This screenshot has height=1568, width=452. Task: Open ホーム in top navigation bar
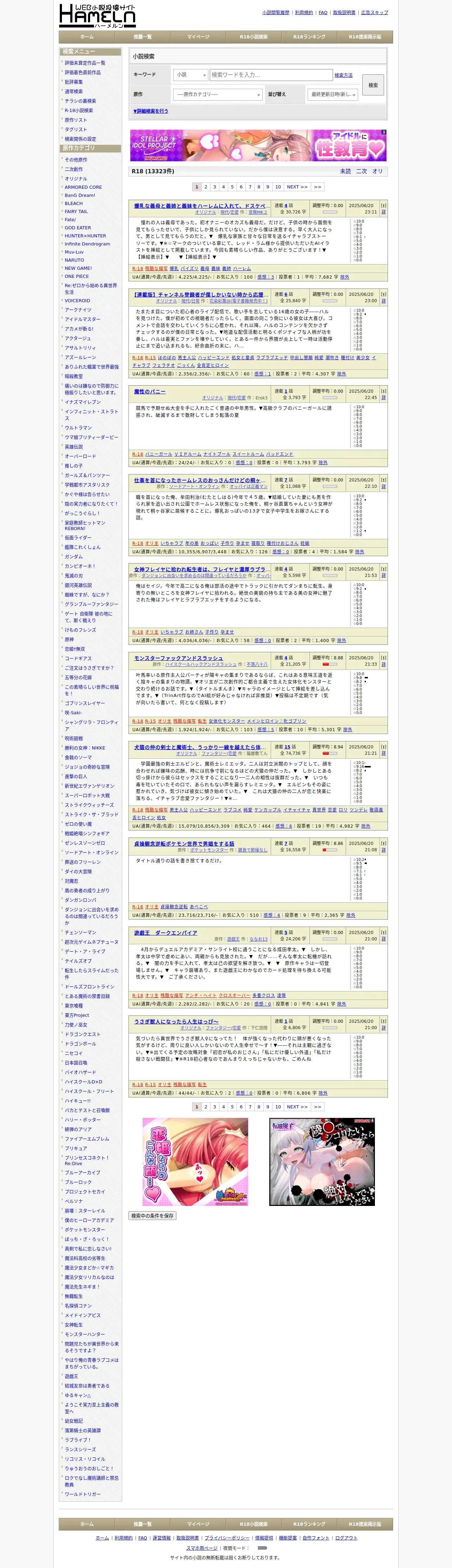point(87,37)
